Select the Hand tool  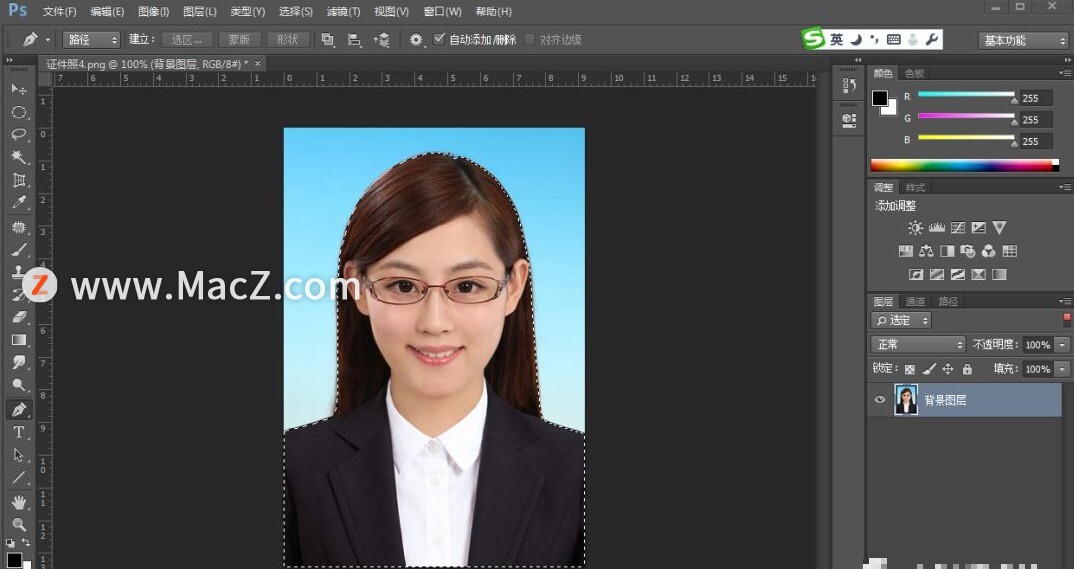pos(18,503)
